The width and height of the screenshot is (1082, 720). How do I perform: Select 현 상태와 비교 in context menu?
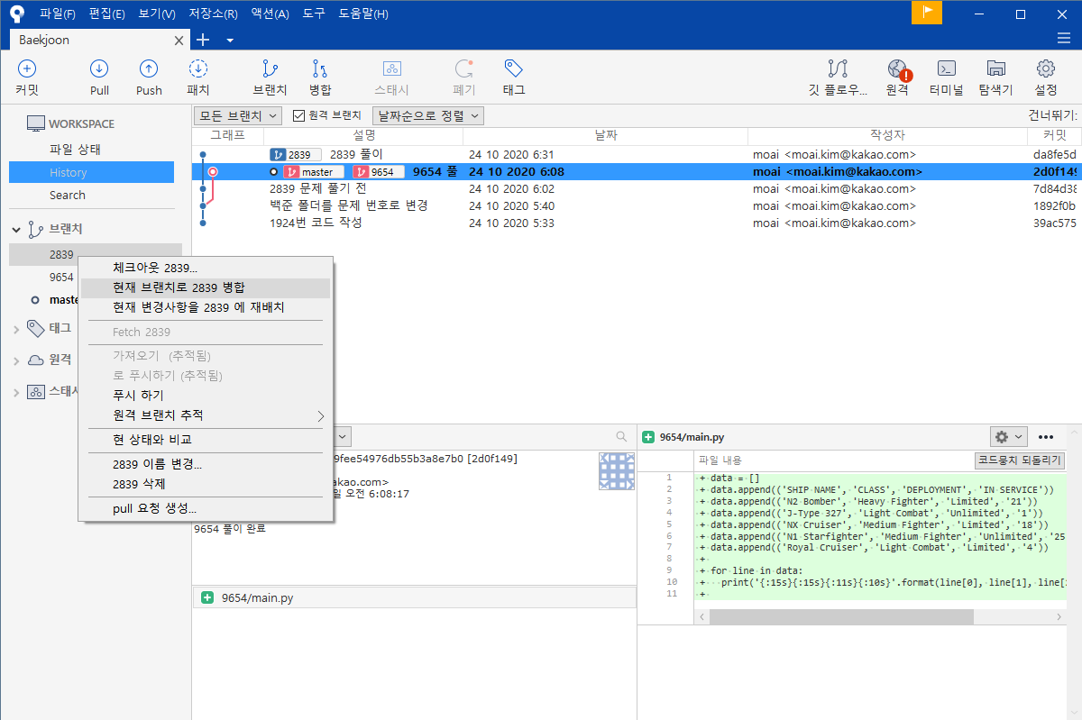206,440
